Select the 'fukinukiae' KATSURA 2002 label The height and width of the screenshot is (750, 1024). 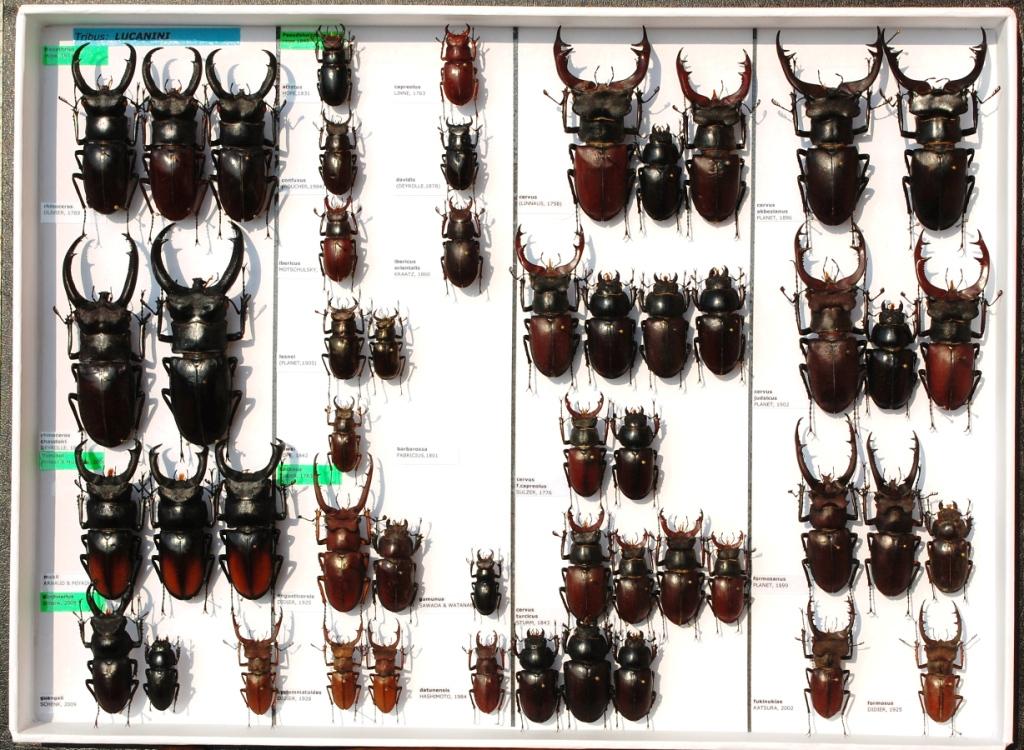773,704
